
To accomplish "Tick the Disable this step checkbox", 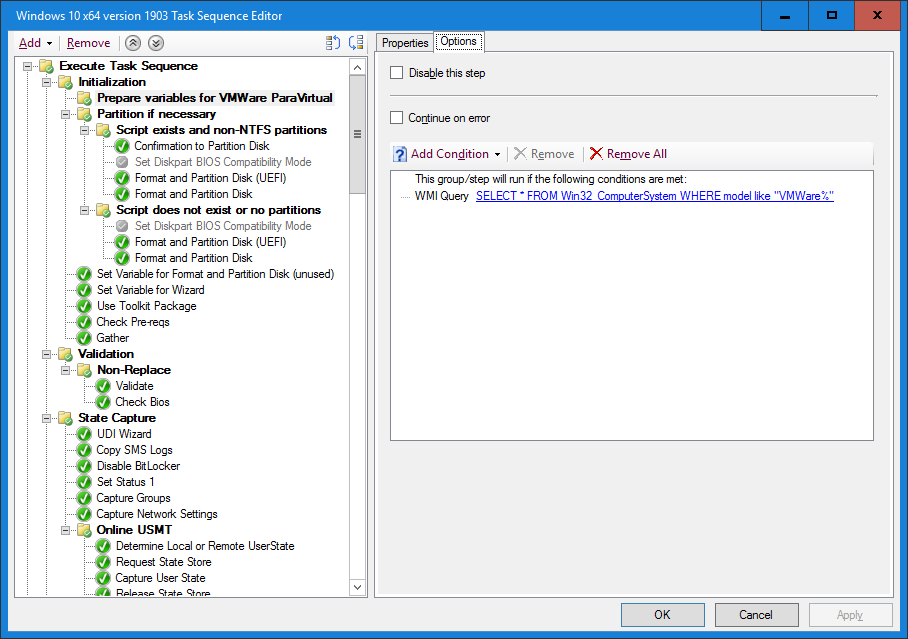I will point(397,73).
